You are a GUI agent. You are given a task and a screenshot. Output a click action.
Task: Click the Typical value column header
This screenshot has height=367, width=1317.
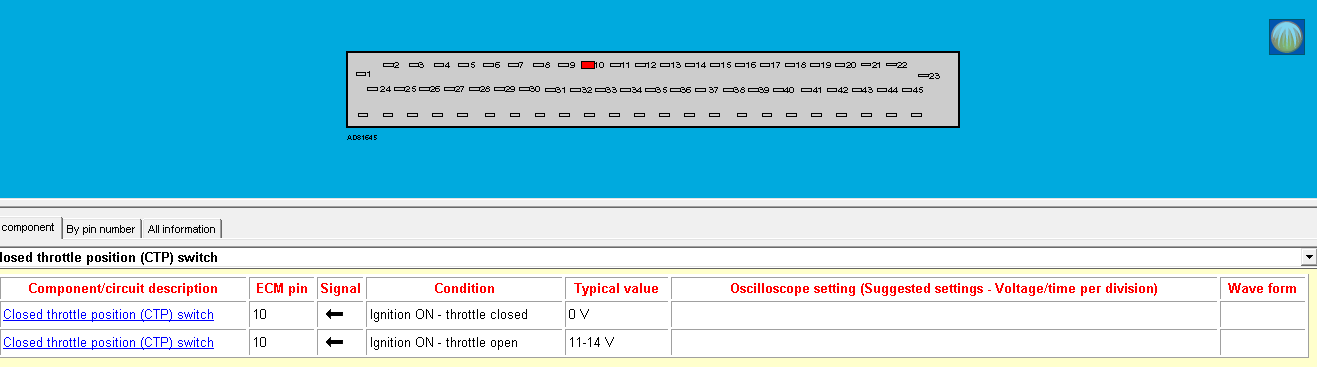point(617,288)
